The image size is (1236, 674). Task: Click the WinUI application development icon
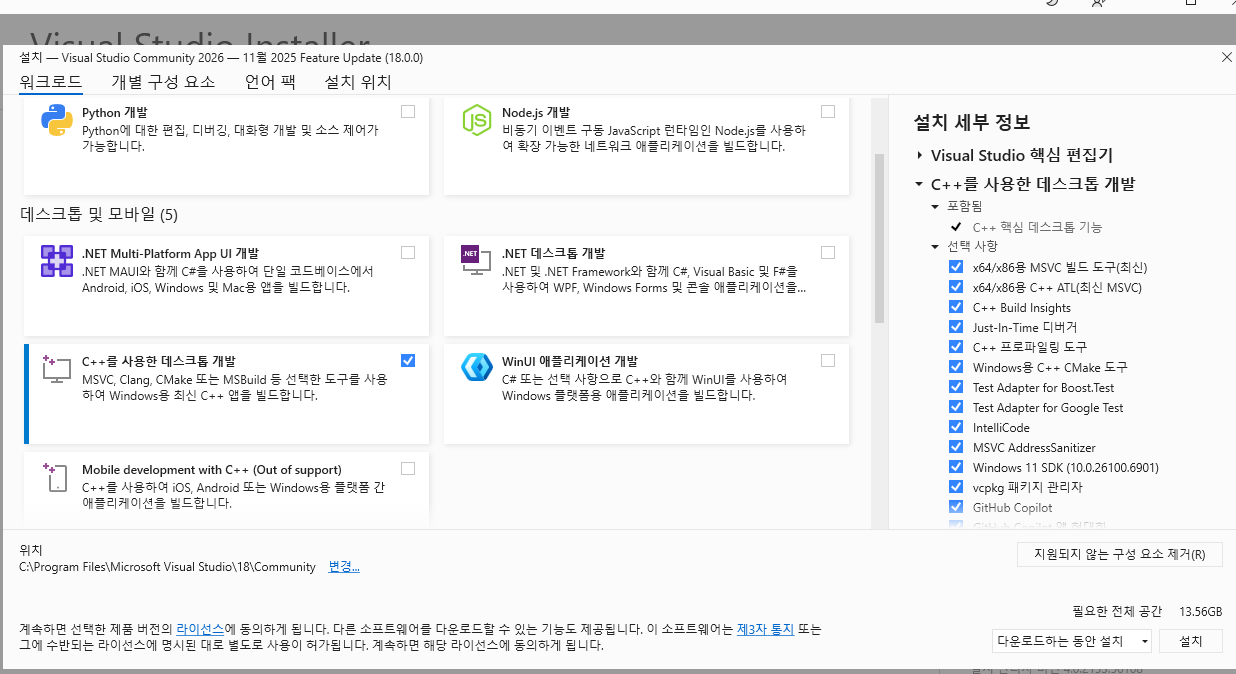pos(477,367)
